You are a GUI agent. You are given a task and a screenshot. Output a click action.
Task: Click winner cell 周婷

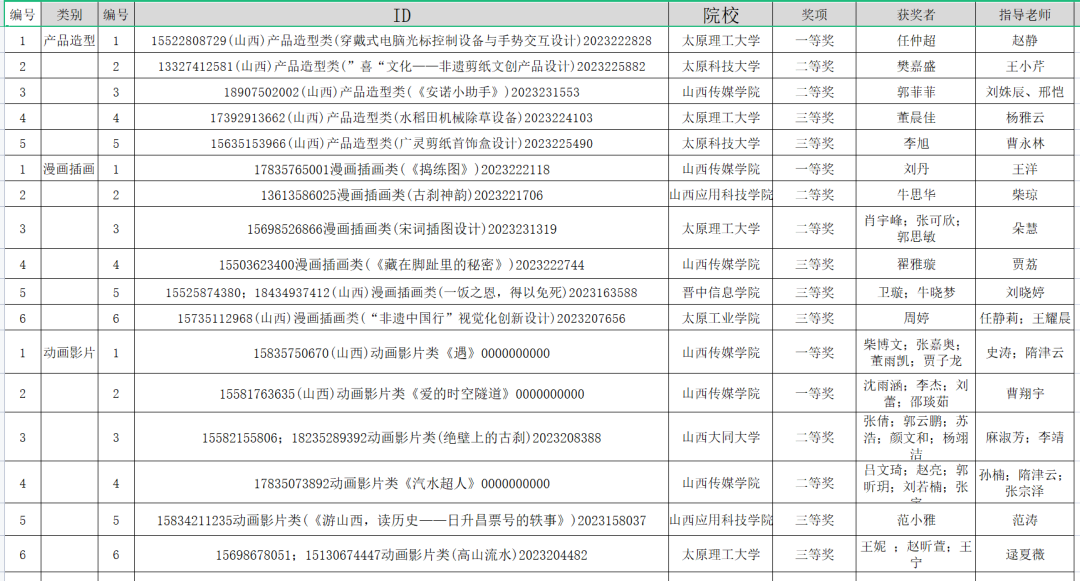[x=916, y=318]
